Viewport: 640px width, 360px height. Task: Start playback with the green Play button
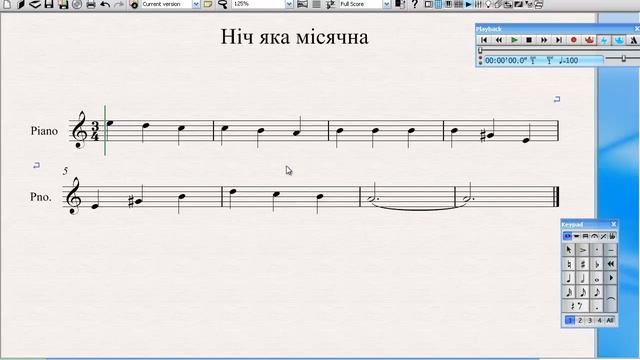click(x=514, y=40)
